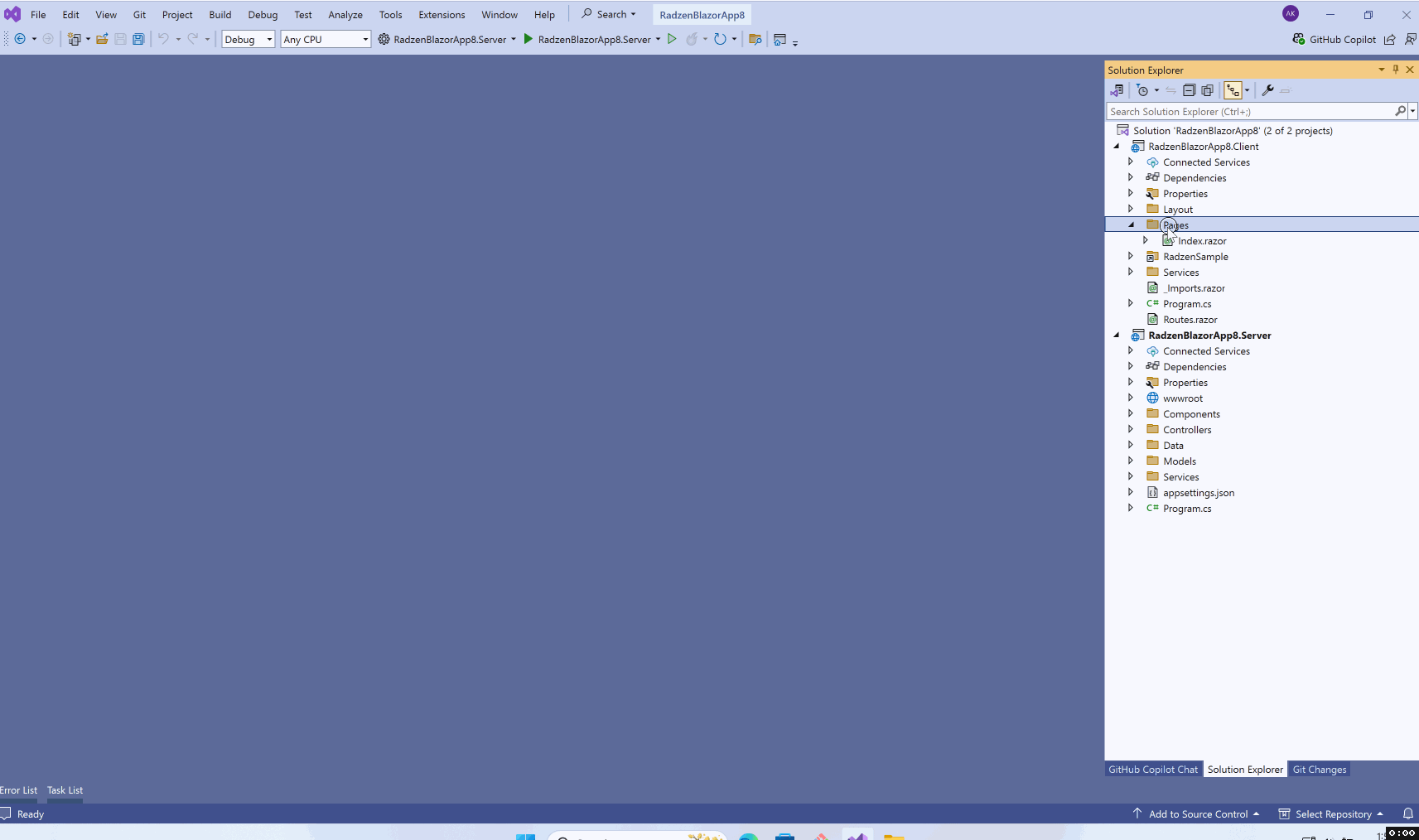The width and height of the screenshot is (1419, 840).
Task: Select Program.cs under the Client project
Action: 1186,303
